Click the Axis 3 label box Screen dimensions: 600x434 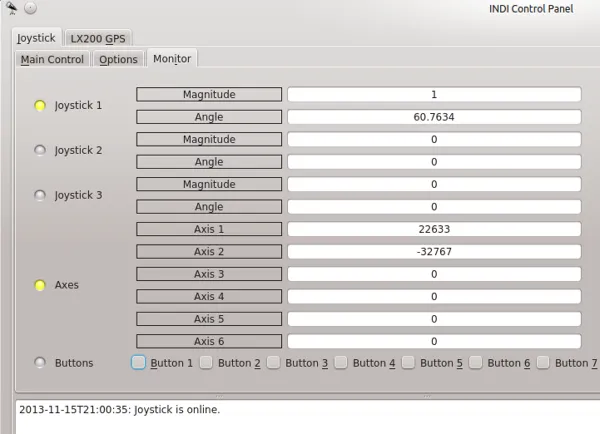pyautogui.click(x=209, y=274)
